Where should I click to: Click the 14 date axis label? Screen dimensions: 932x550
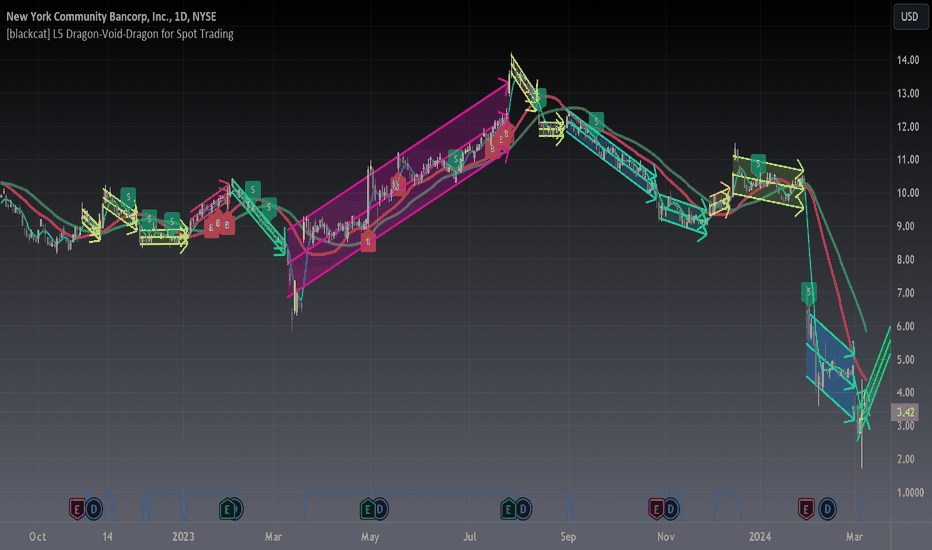point(107,537)
